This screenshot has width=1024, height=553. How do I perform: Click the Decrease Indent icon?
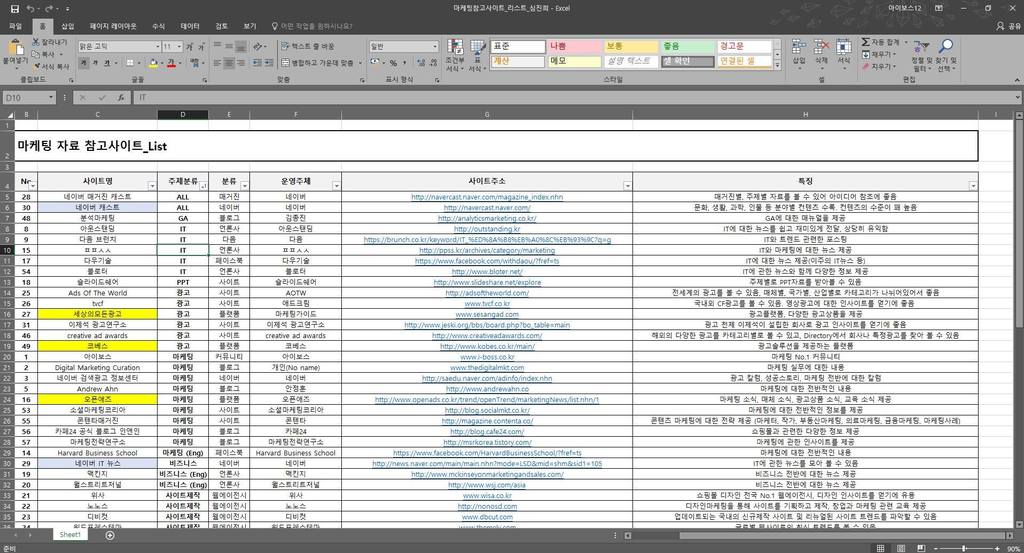coord(257,63)
